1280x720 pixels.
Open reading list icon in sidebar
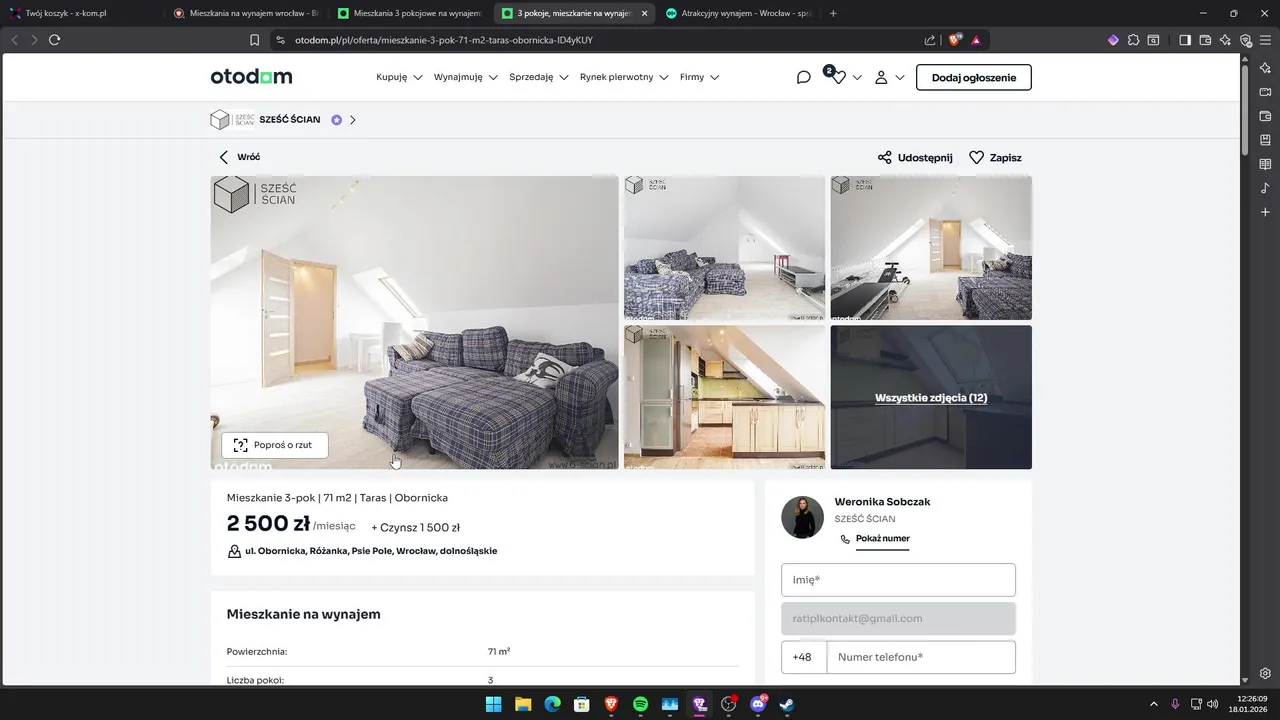pyautogui.click(x=1265, y=164)
